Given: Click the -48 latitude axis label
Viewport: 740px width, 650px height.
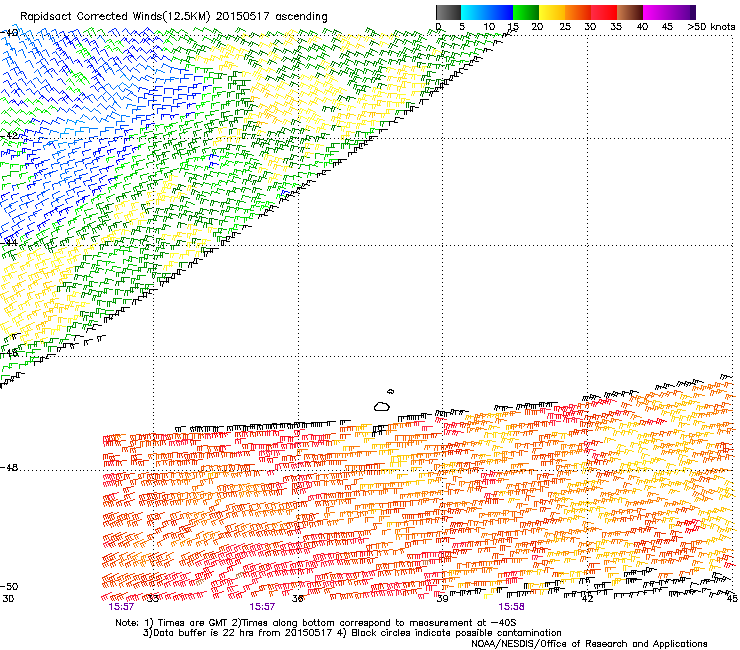Looking at the screenshot, I should (x=9, y=467).
